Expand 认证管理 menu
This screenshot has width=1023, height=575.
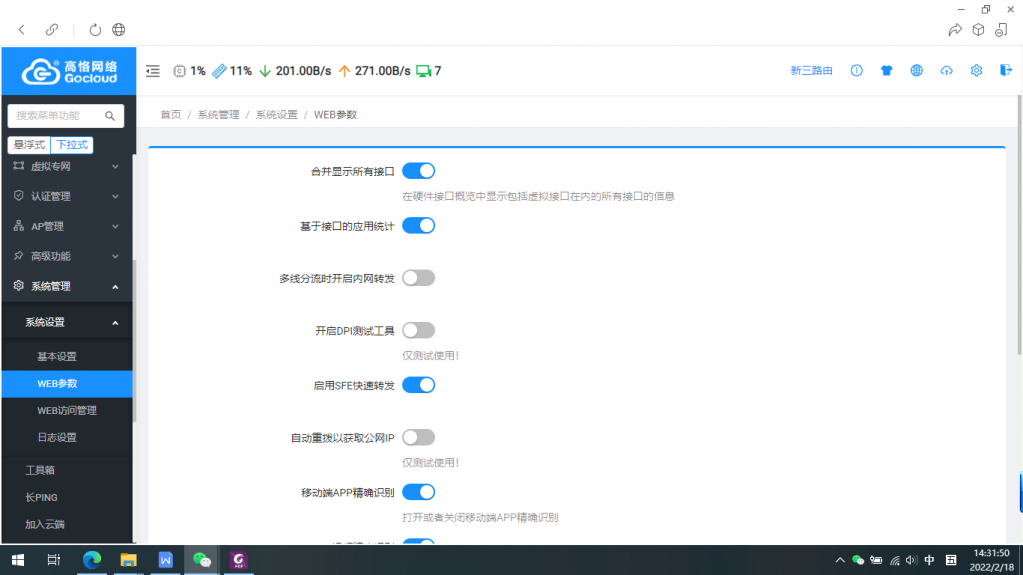pyautogui.click(x=67, y=196)
